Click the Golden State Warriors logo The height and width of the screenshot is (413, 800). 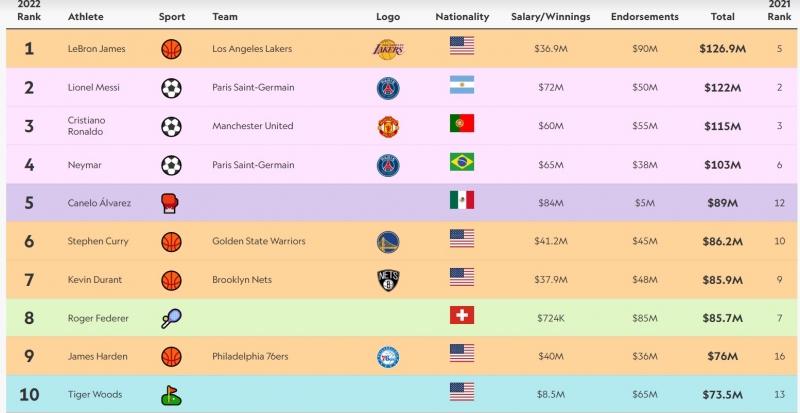pos(388,241)
